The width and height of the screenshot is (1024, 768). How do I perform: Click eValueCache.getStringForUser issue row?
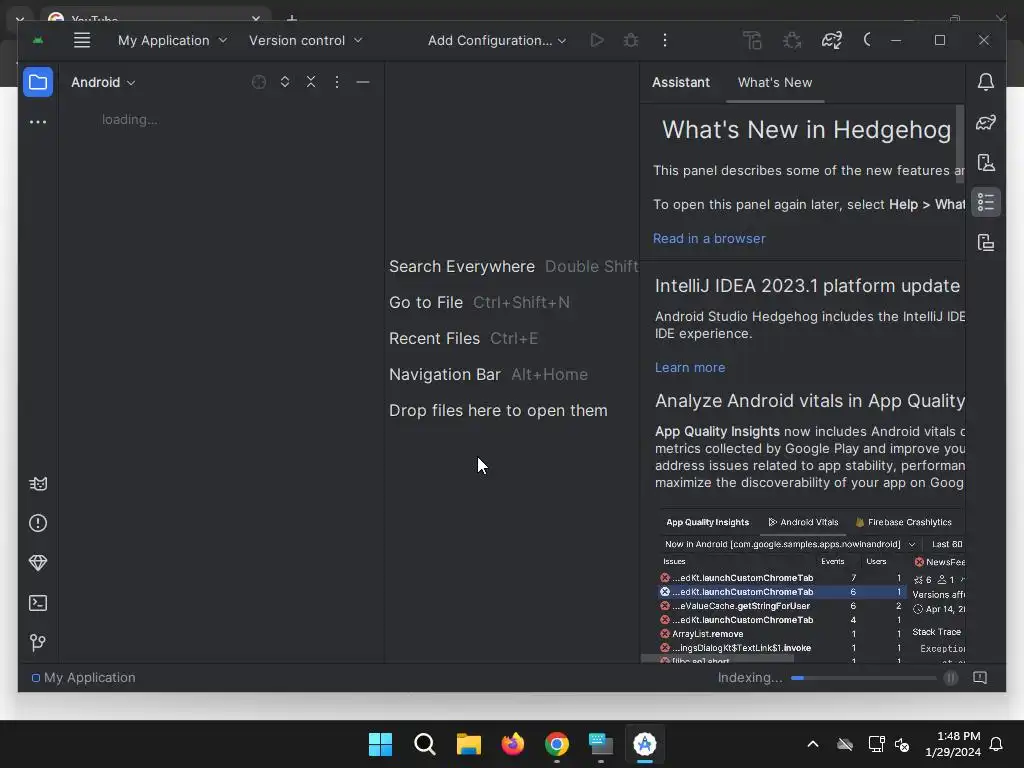(781, 606)
